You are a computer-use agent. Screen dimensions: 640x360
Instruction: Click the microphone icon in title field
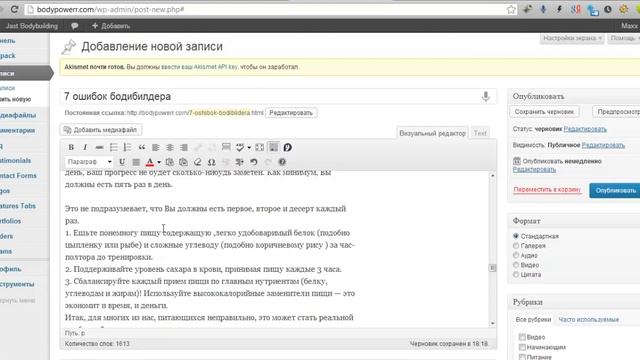click(485, 97)
